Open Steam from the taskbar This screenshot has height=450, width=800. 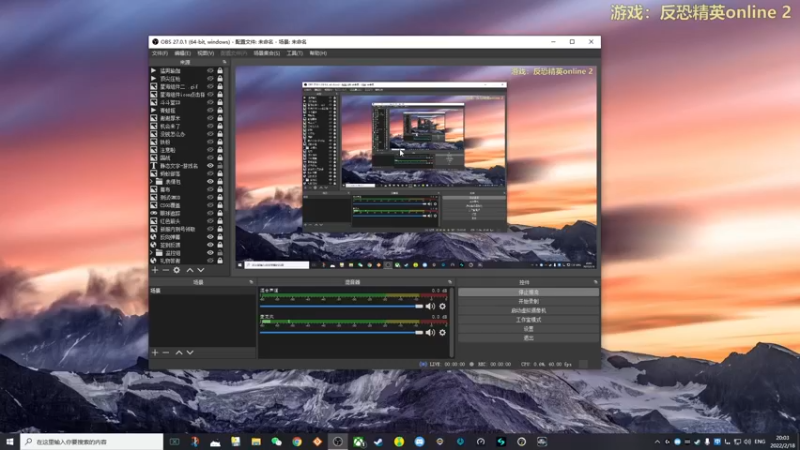pyautogui.click(x=378, y=442)
